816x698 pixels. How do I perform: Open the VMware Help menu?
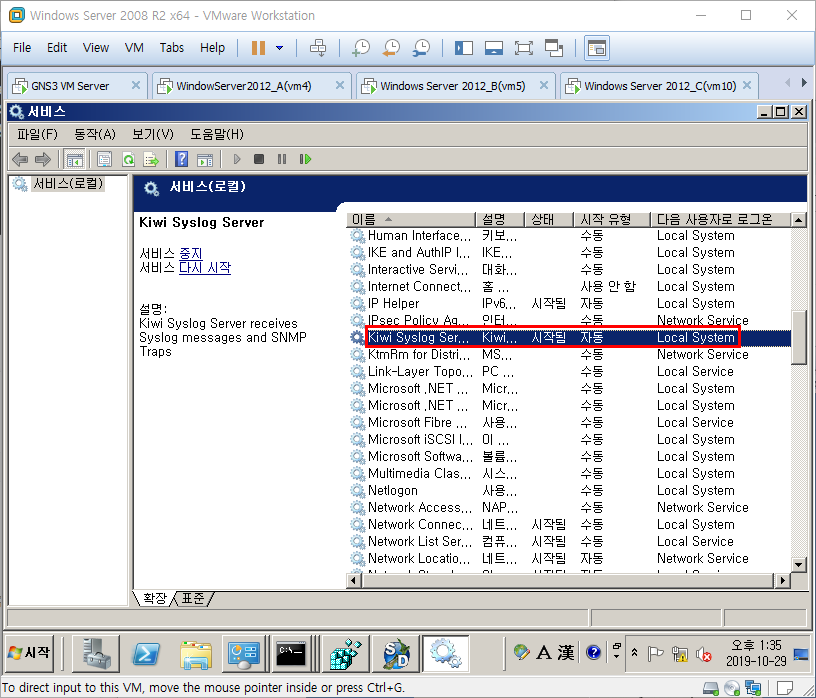click(212, 47)
